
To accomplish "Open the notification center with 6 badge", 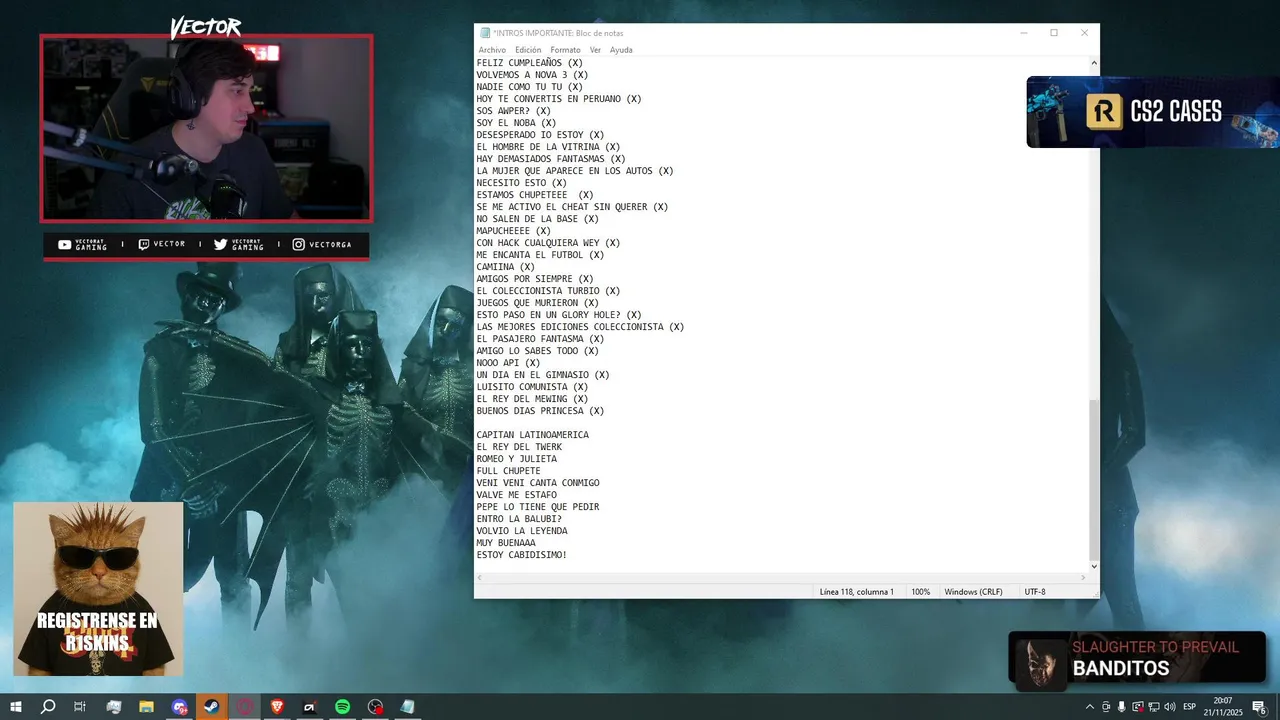I will pos(1259,707).
